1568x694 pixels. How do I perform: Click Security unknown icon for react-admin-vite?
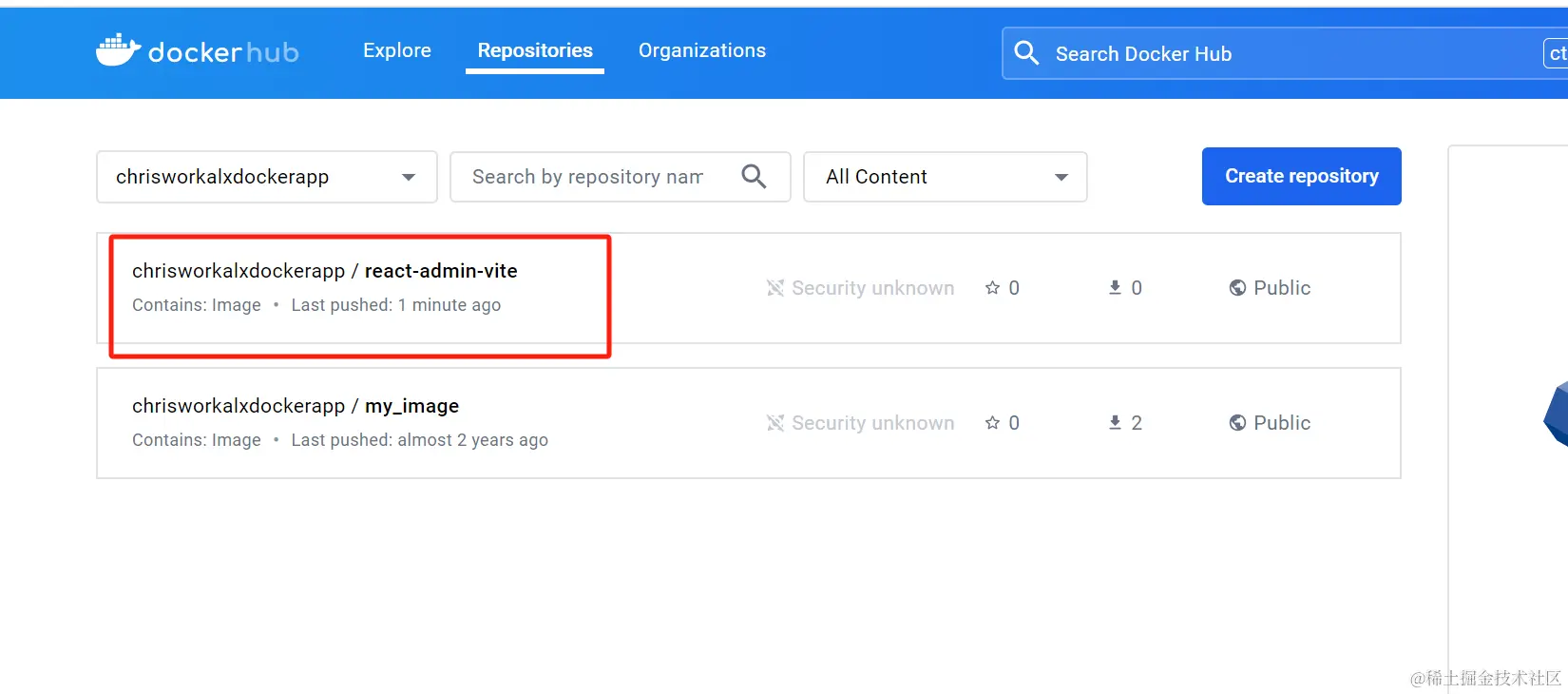tap(775, 287)
